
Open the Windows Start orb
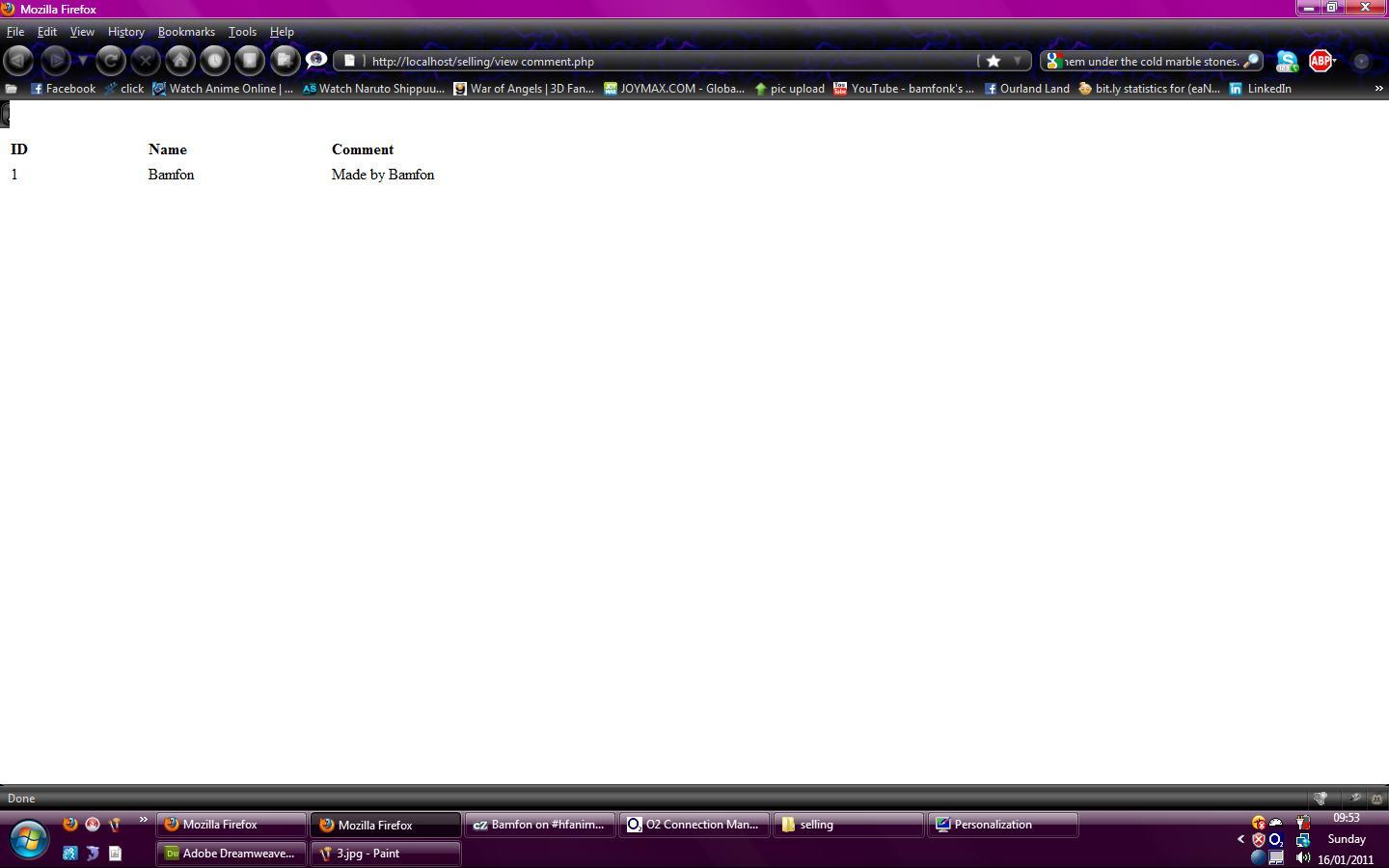29,839
